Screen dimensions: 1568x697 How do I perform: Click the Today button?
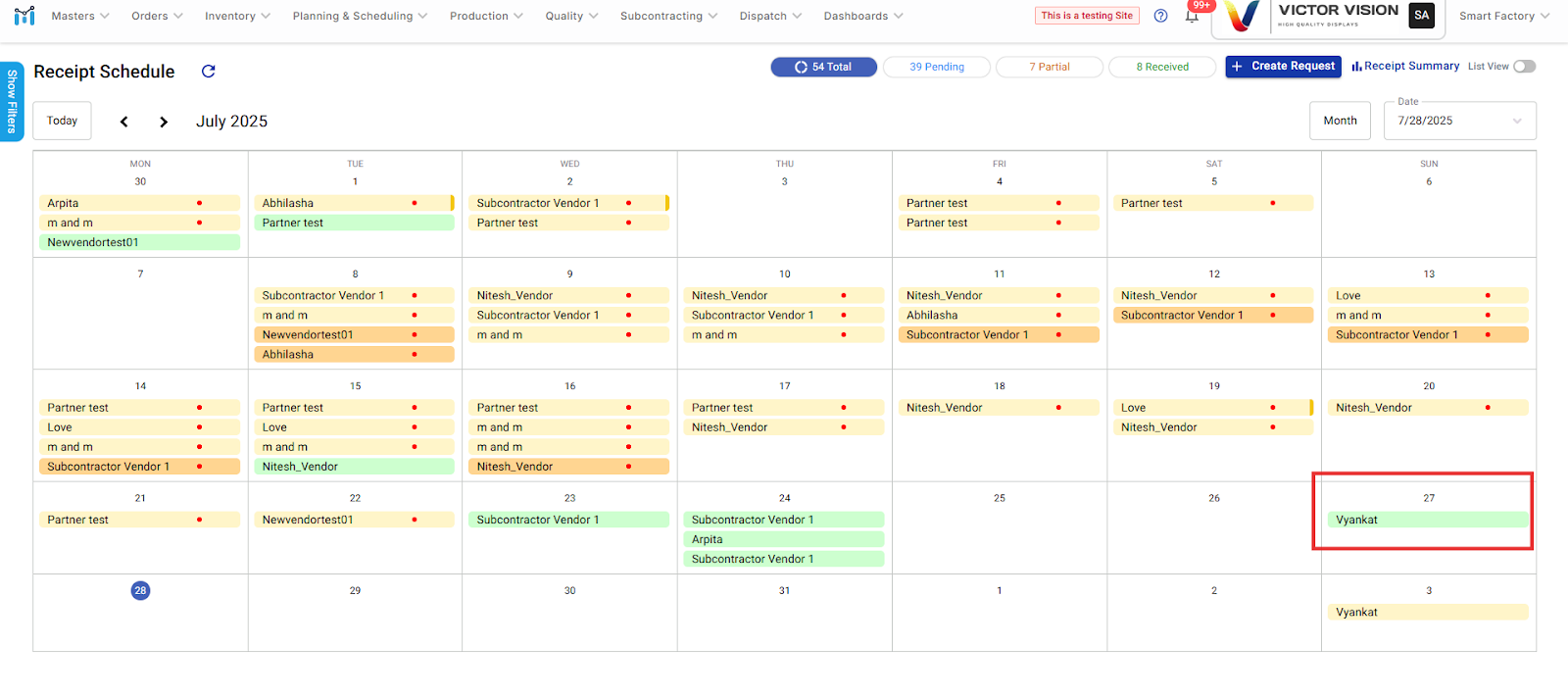click(x=62, y=121)
